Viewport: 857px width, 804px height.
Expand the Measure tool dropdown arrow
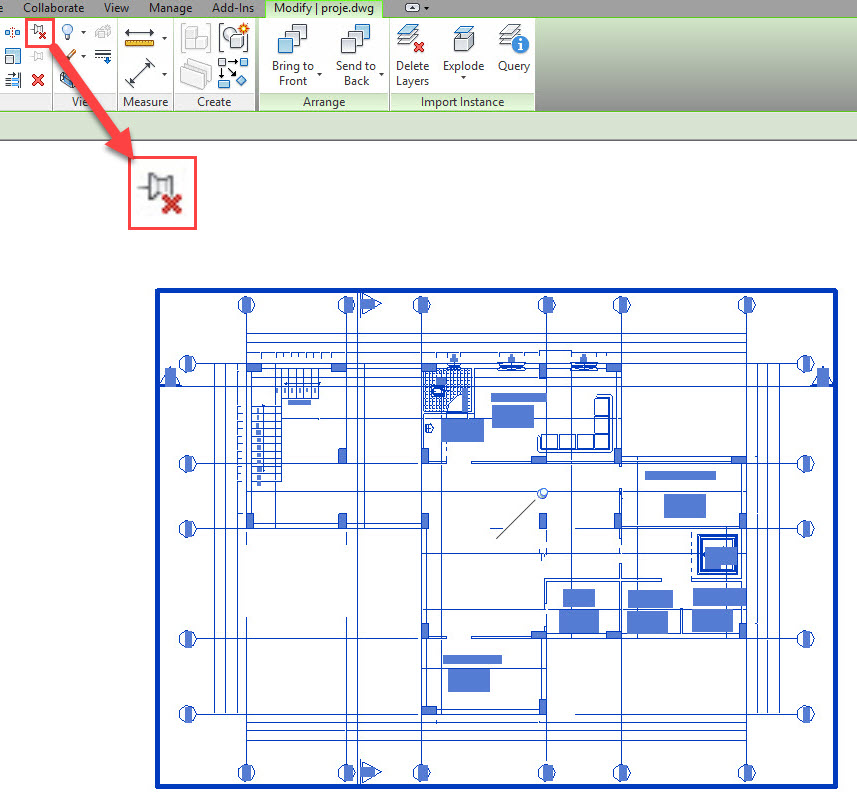point(164,39)
